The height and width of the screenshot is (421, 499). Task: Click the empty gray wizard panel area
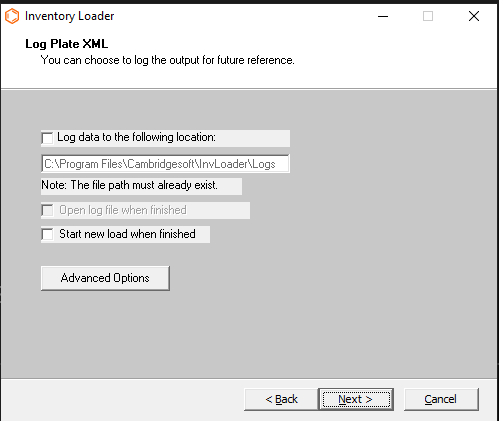[367, 233]
